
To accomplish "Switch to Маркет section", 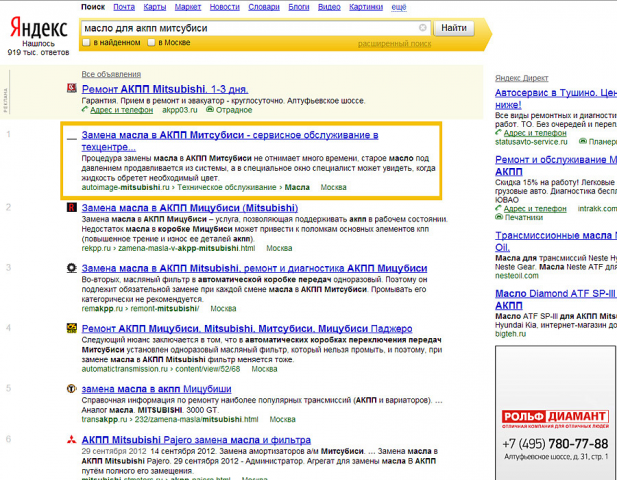I will click(x=188, y=7).
